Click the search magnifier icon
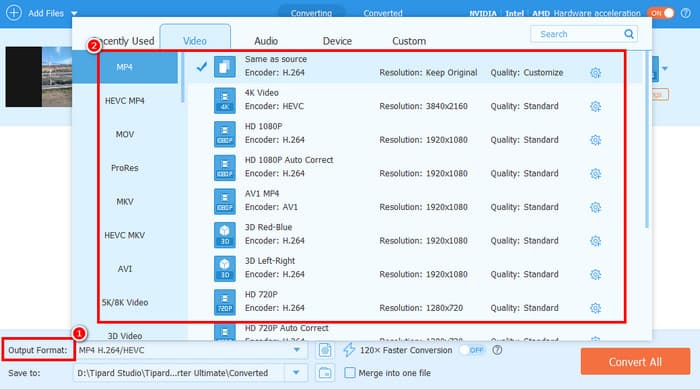This screenshot has height=389, width=700. 629,34
